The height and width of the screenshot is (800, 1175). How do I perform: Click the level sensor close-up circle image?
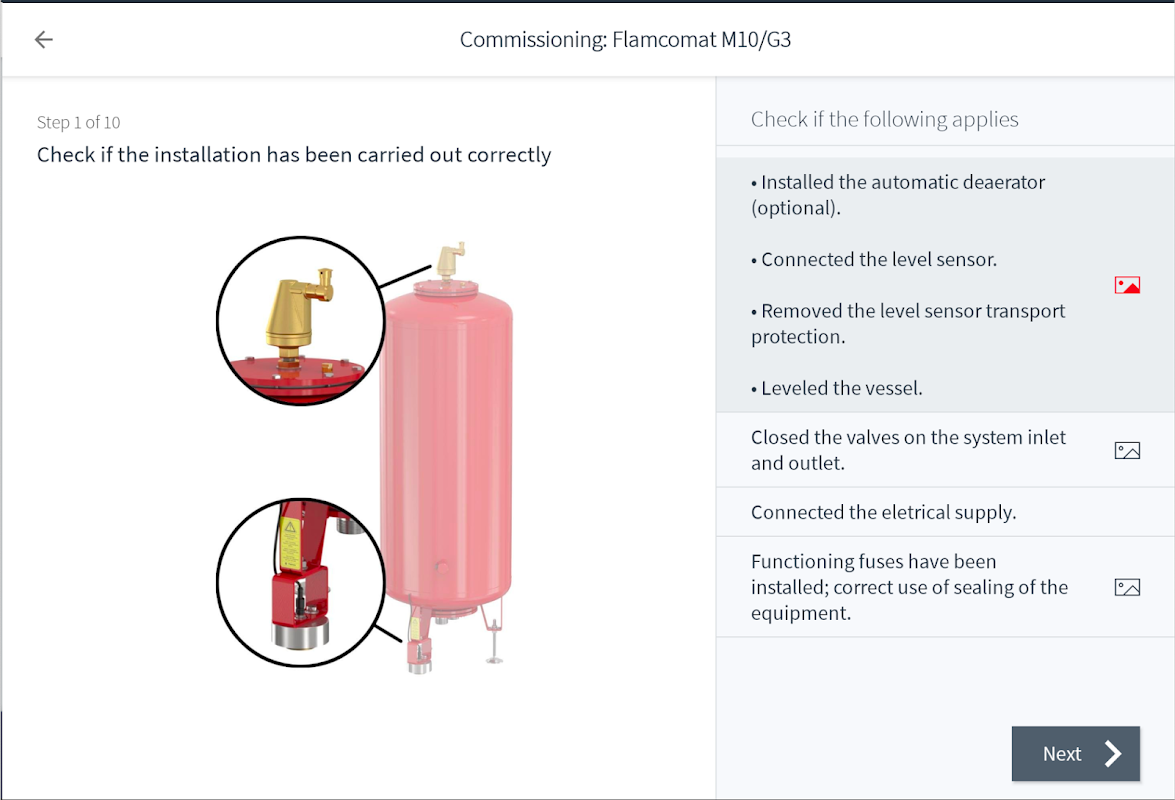click(300, 582)
